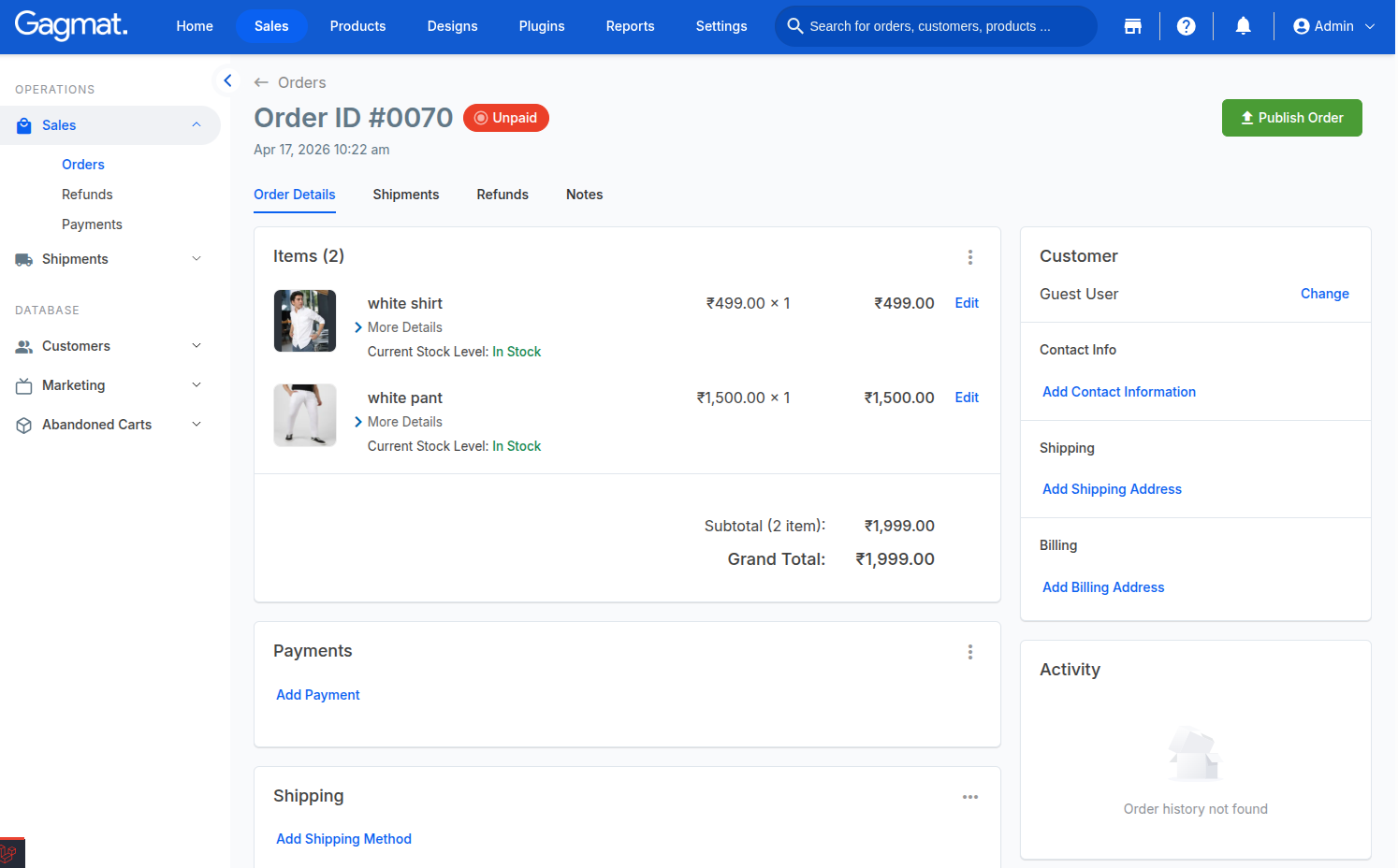Collapse the sidebar using the chevron button

pyautogui.click(x=227, y=80)
